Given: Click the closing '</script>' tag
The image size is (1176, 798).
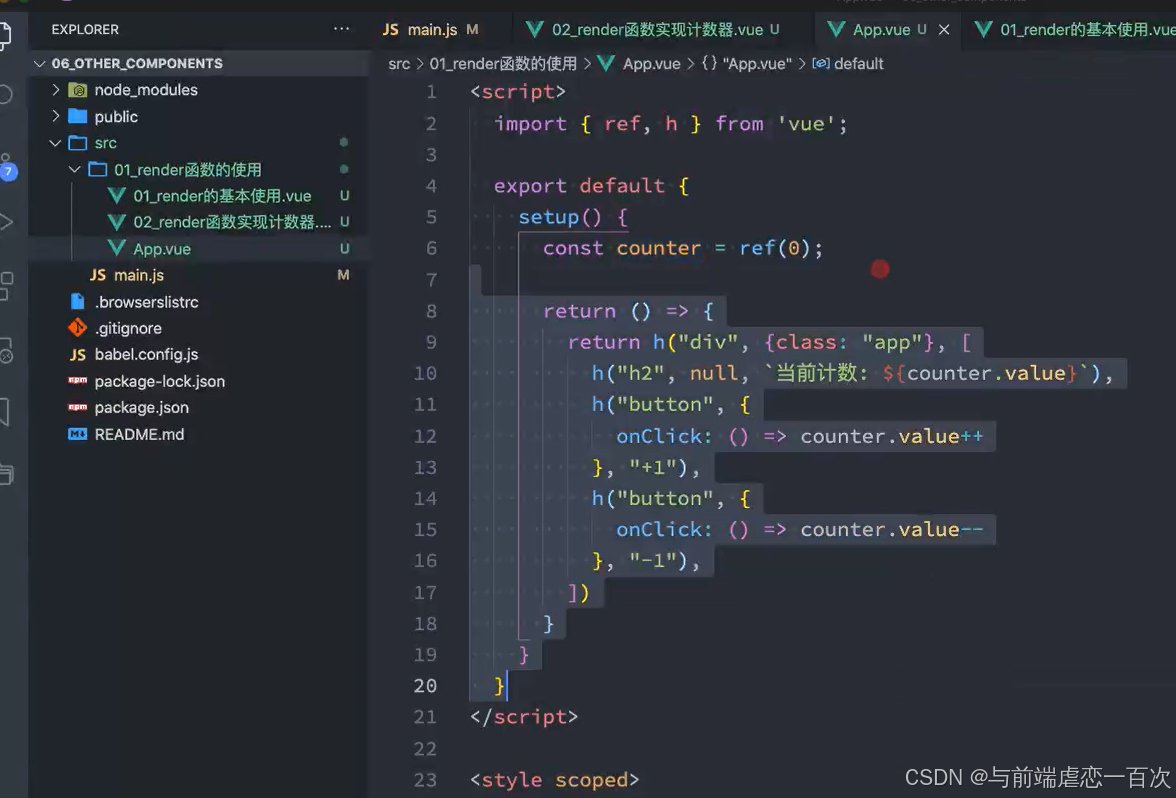Looking at the screenshot, I should tap(524, 717).
